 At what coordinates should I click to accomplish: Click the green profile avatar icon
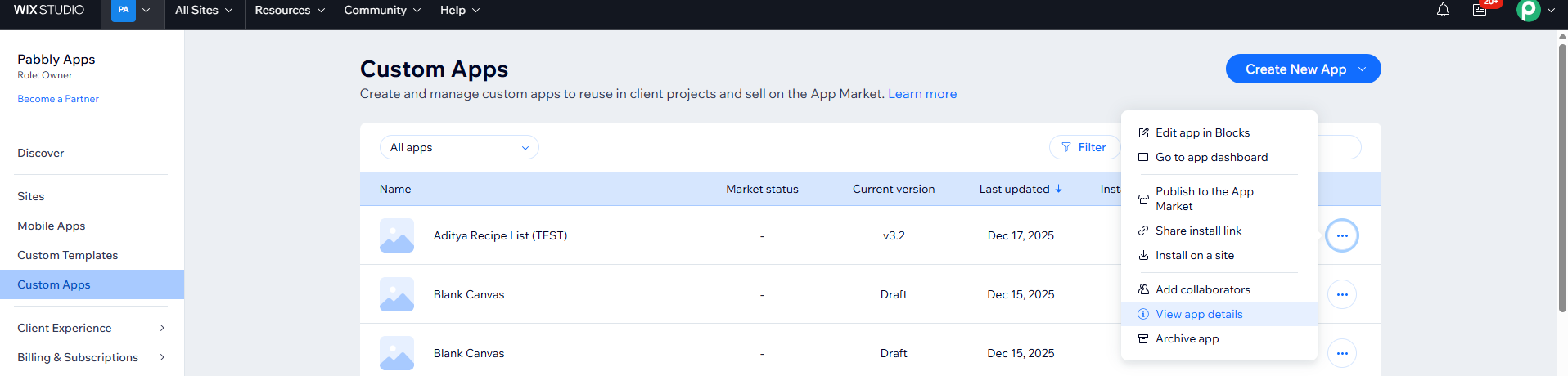(x=1528, y=10)
